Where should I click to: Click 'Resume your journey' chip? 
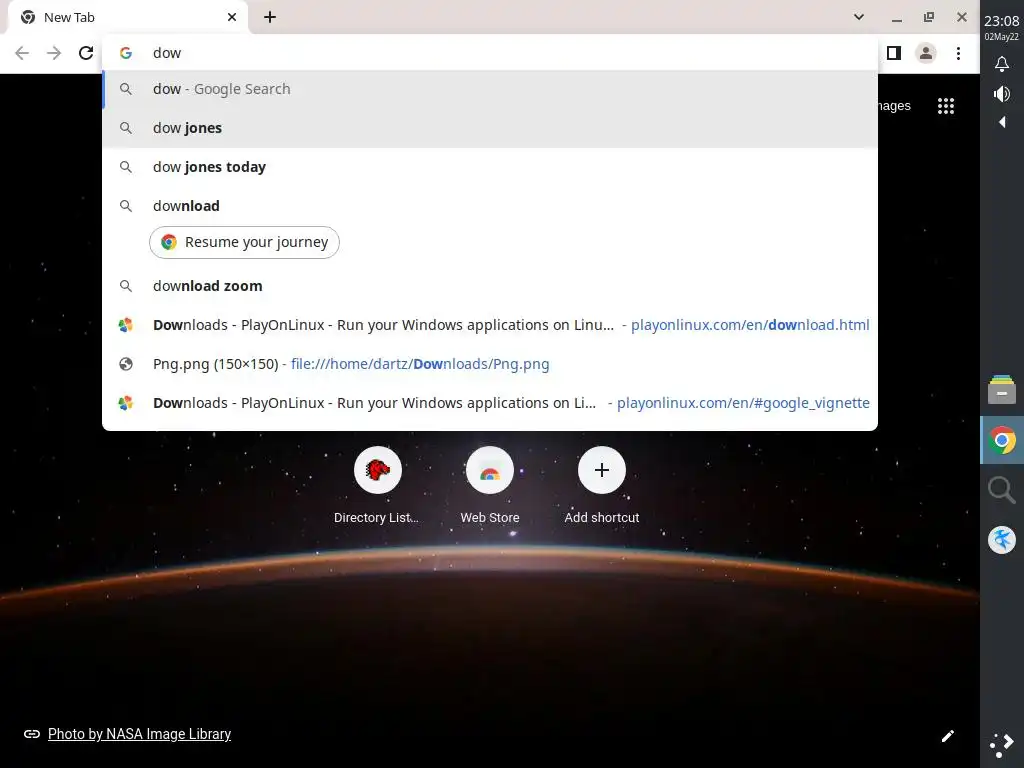244,242
